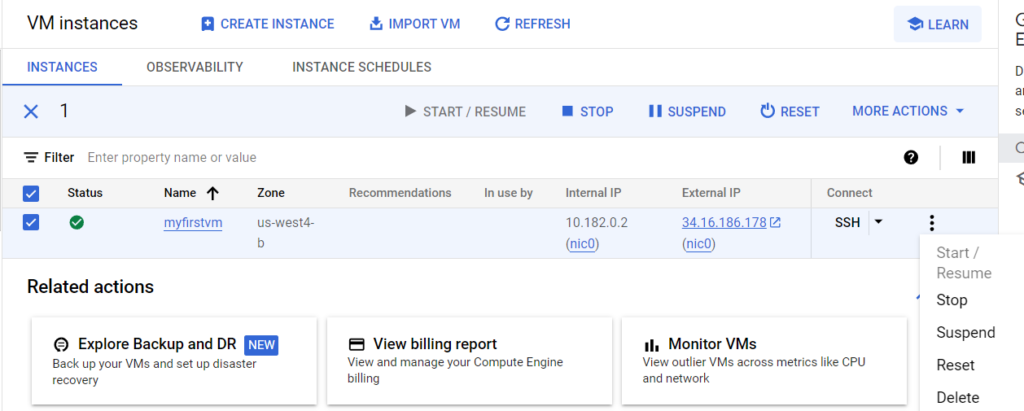
Task: Click the Related actions heading
Action: [x=90, y=287]
